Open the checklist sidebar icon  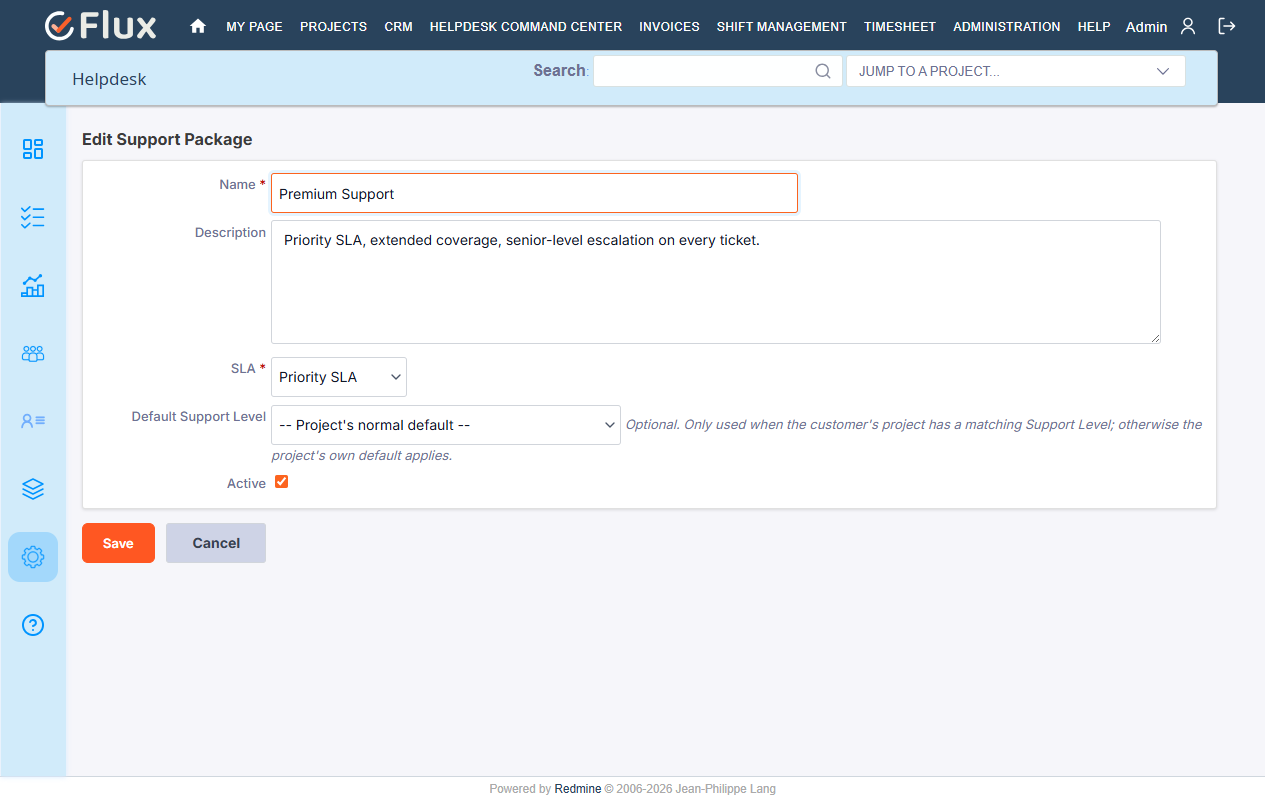click(x=33, y=217)
